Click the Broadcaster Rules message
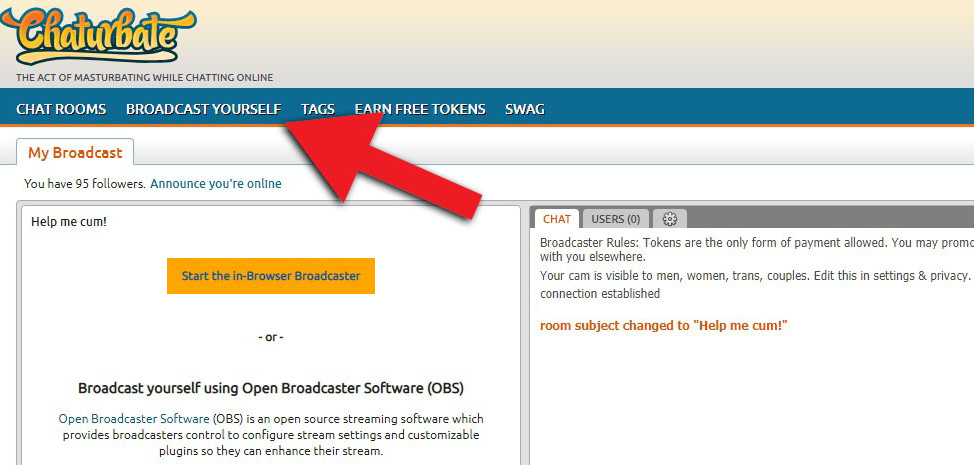This screenshot has width=974, height=465. point(757,250)
